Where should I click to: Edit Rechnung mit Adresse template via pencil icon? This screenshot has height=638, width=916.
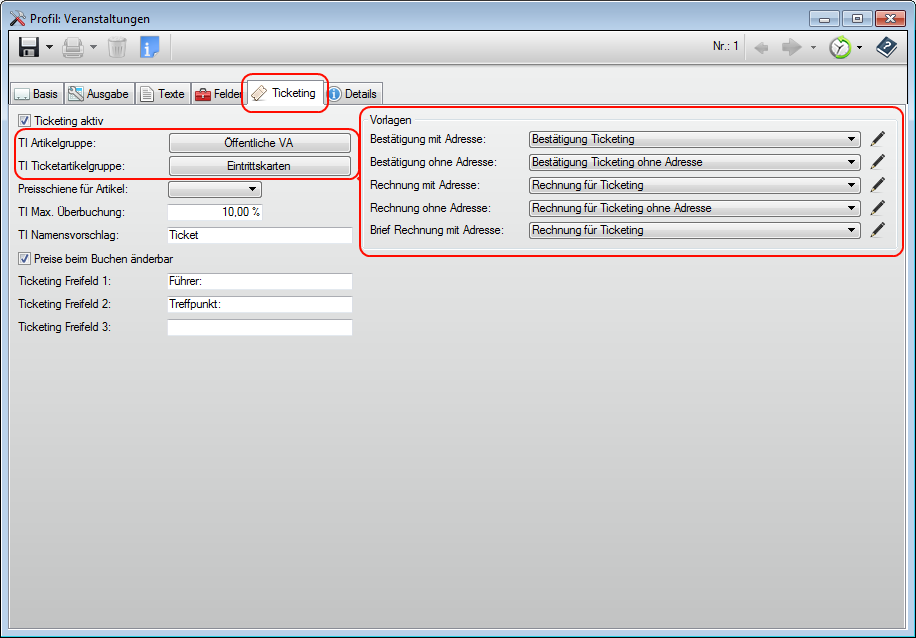coord(876,185)
